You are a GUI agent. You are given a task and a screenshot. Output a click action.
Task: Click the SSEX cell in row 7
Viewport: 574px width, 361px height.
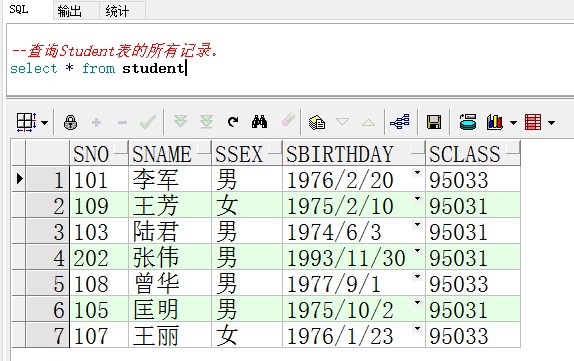point(247,335)
